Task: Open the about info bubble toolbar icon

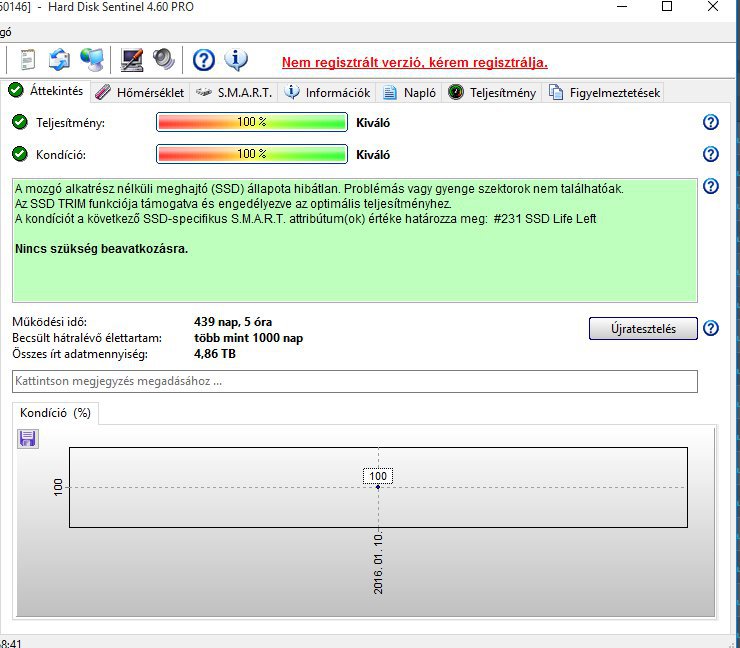Action: [236, 60]
